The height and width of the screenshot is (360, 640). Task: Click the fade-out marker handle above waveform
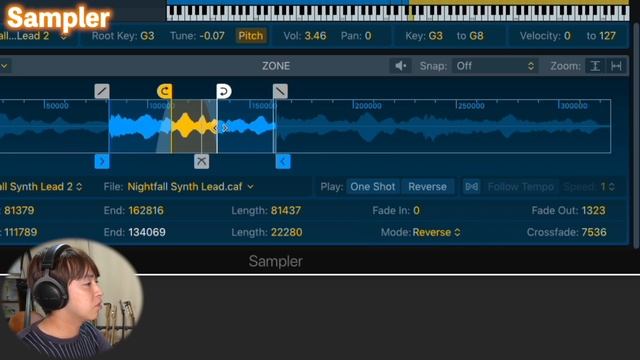(x=280, y=91)
